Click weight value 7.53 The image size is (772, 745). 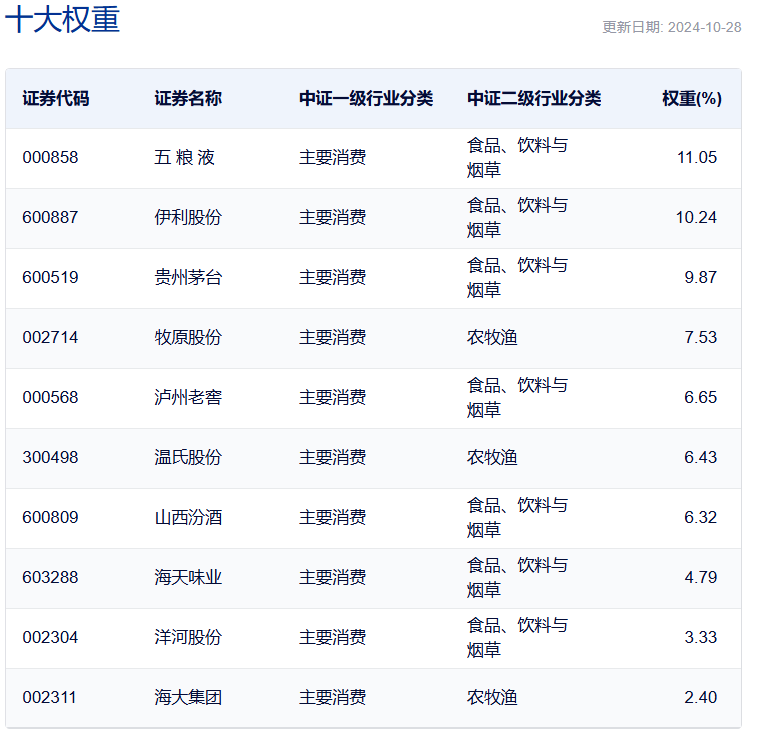pos(701,337)
